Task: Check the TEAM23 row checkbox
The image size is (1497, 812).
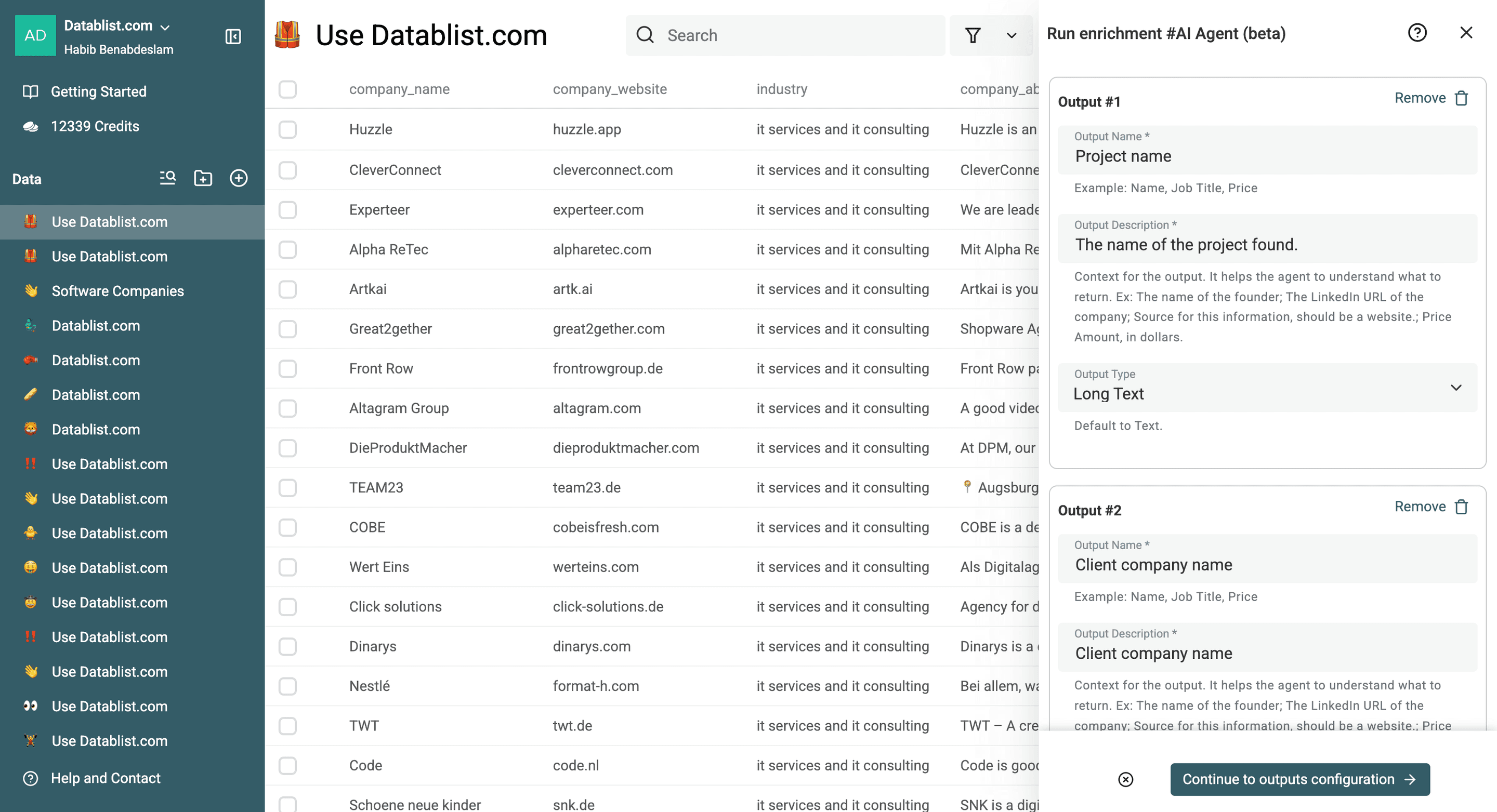Action: [x=287, y=488]
